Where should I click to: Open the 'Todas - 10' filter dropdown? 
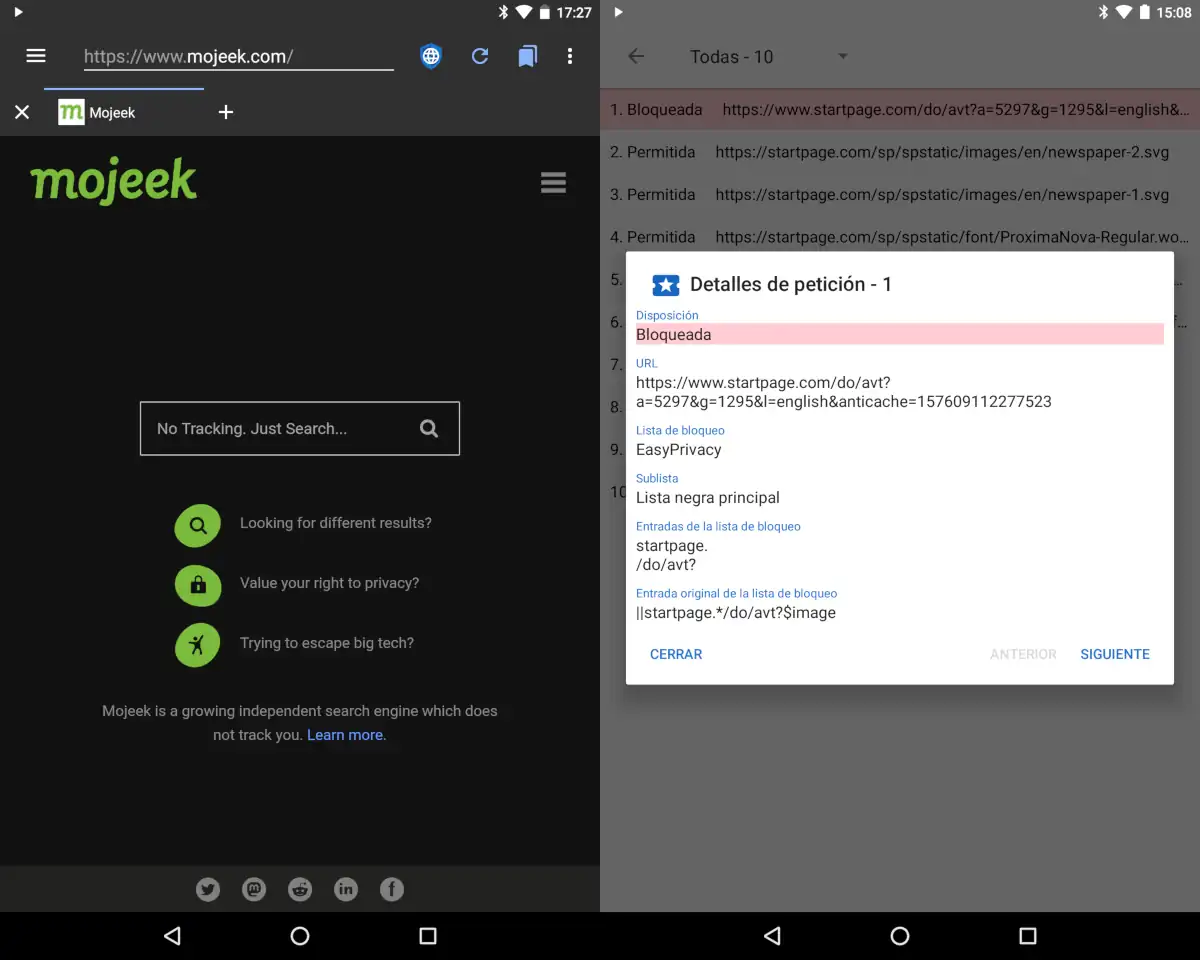(768, 57)
